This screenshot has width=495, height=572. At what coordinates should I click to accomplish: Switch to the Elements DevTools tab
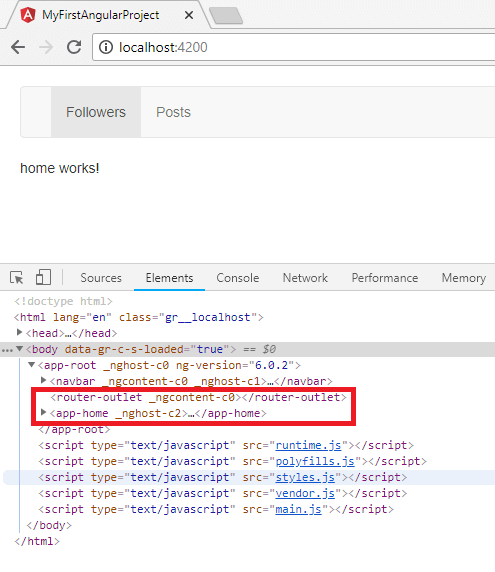tap(169, 278)
